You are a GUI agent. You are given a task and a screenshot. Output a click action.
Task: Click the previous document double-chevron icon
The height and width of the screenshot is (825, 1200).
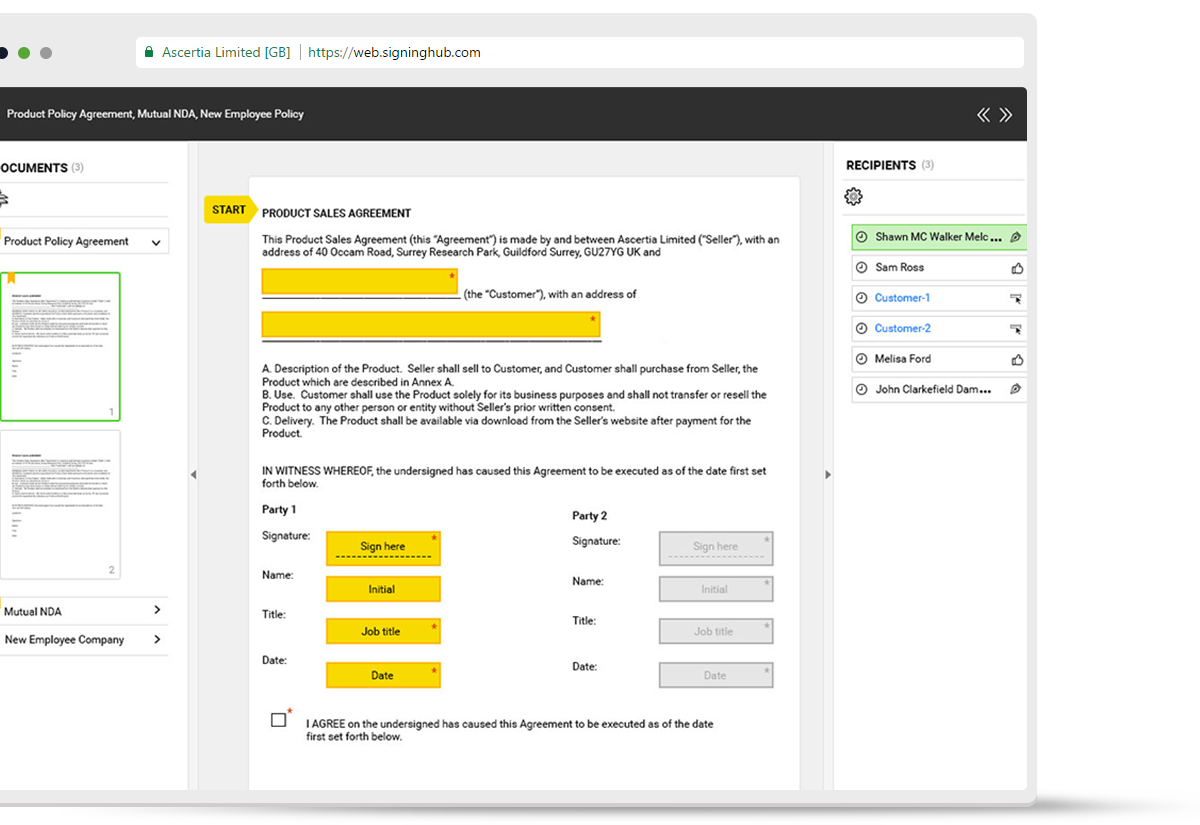(x=983, y=115)
